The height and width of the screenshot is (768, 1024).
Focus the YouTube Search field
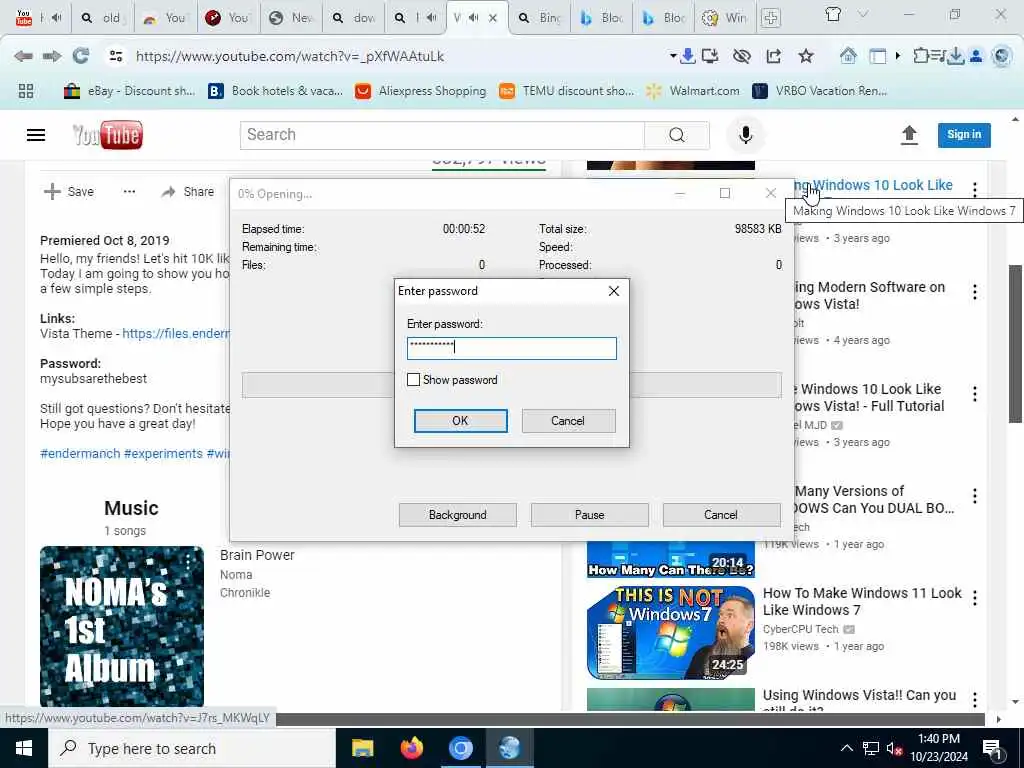pyautogui.click(x=442, y=135)
